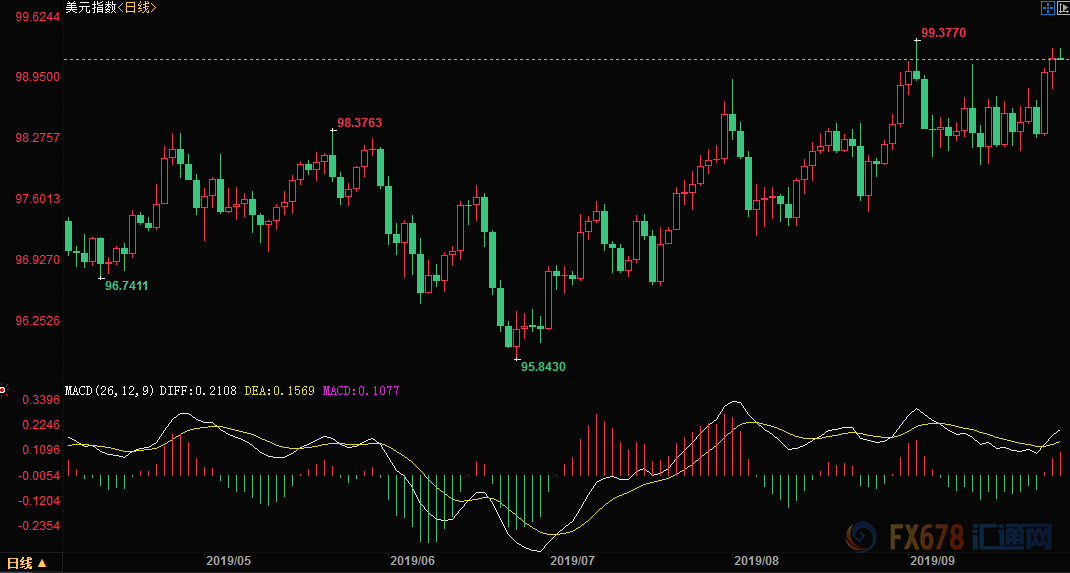Click the 2019/09 date on time axis
Viewport: 1070px width, 573px height.
(931, 562)
